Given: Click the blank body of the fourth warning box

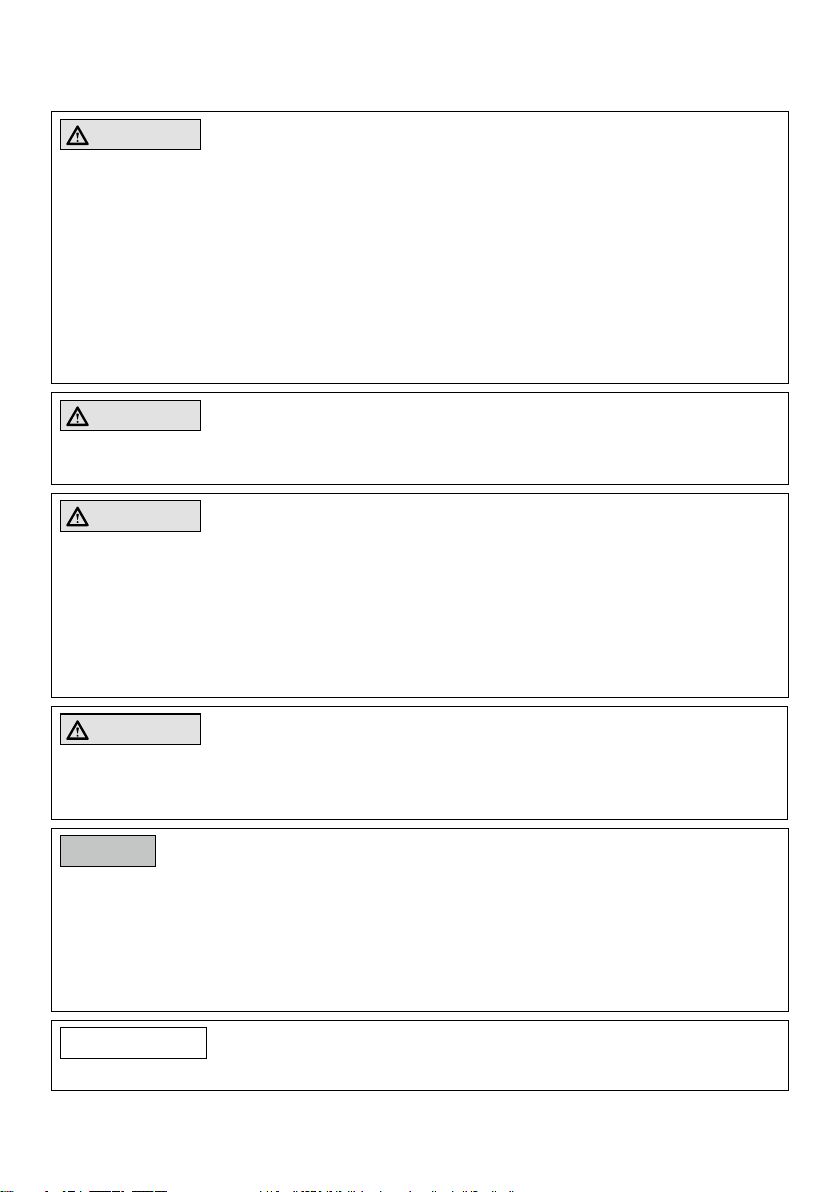Looking at the screenshot, I should tap(420, 783).
